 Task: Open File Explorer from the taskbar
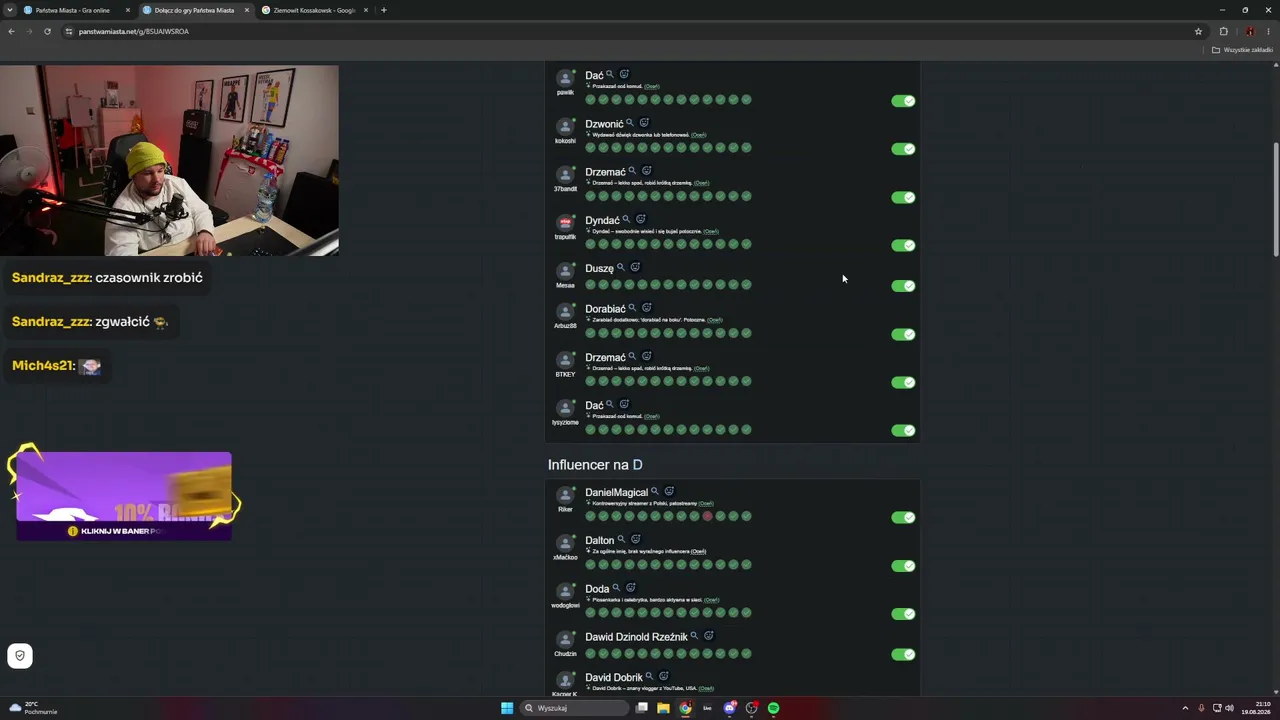coord(663,708)
